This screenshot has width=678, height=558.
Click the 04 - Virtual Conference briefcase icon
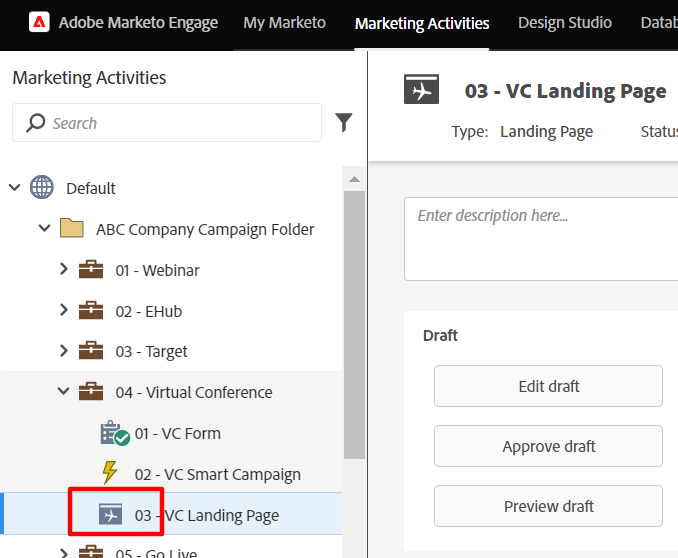(x=91, y=391)
